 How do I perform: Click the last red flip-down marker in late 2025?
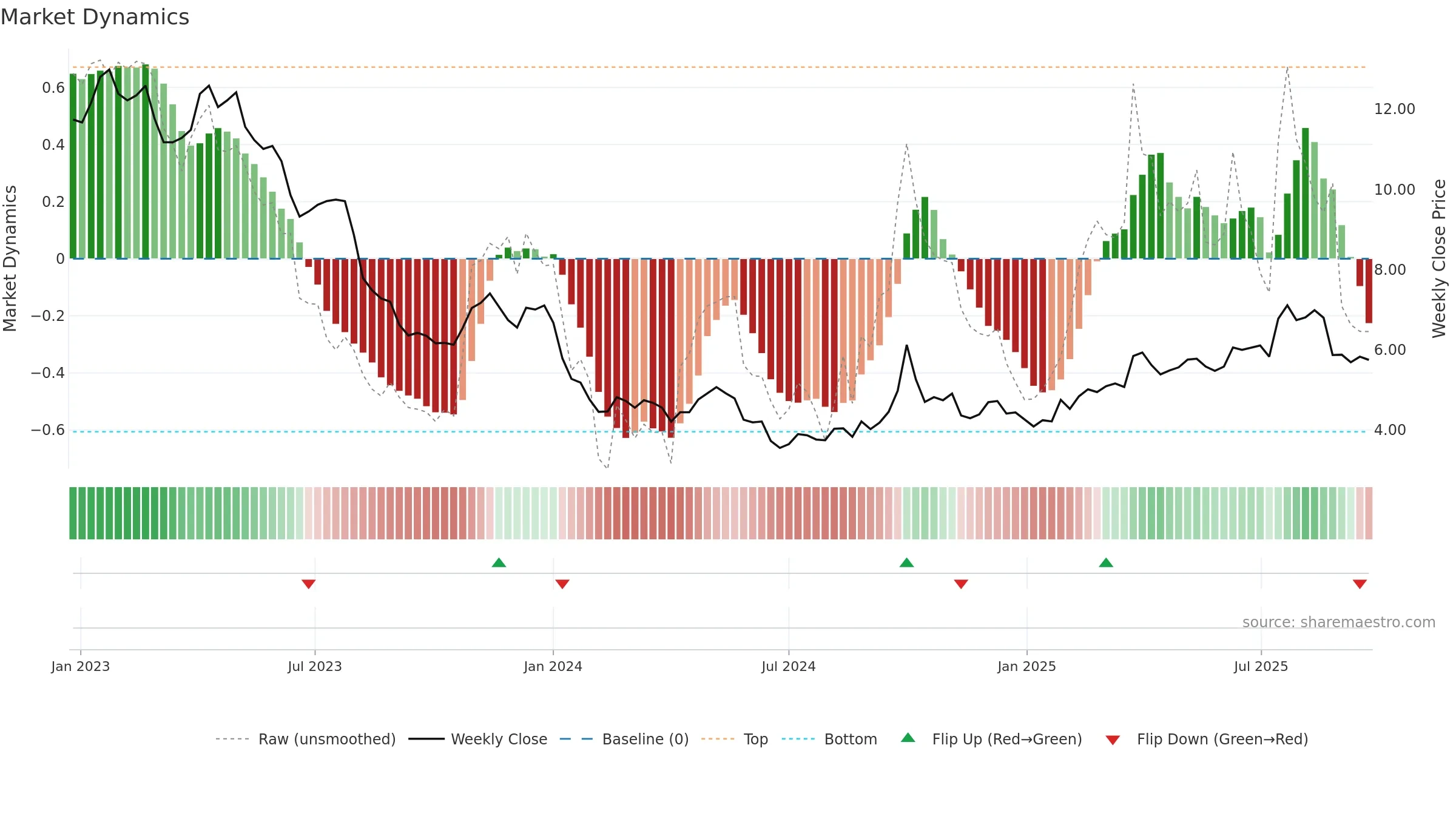click(1360, 584)
